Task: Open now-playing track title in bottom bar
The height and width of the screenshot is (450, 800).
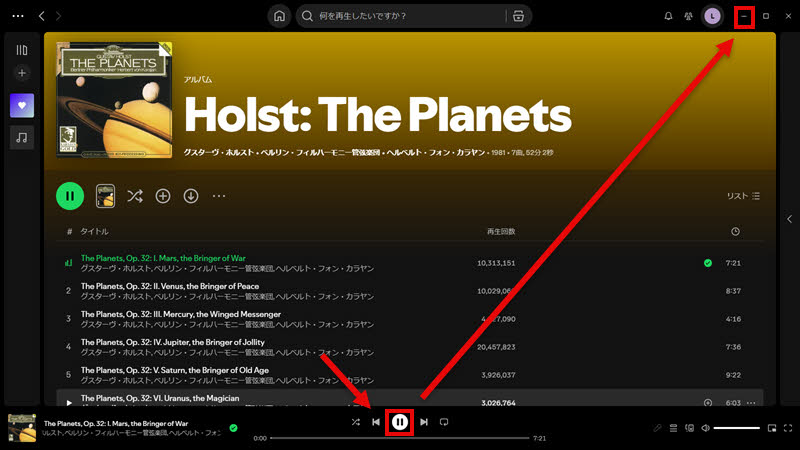Action: (116, 423)
